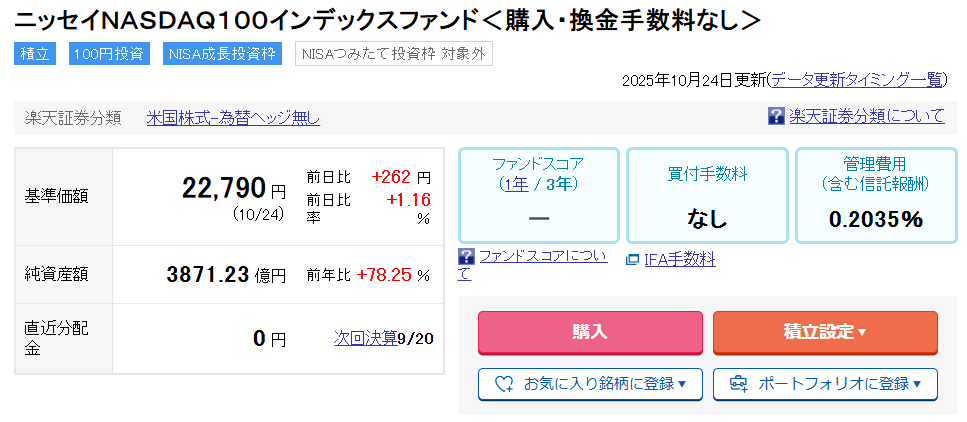Viewport: 967px width, 422px height.
Task: Open the 積立設定 dropdown
Action: point(825,332)
